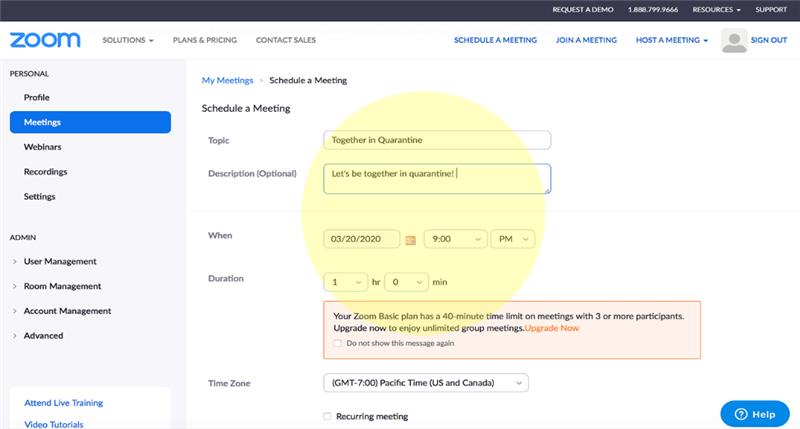Click the Upgrade Now link
Viewport: 800px width, 429px height.
552,328
